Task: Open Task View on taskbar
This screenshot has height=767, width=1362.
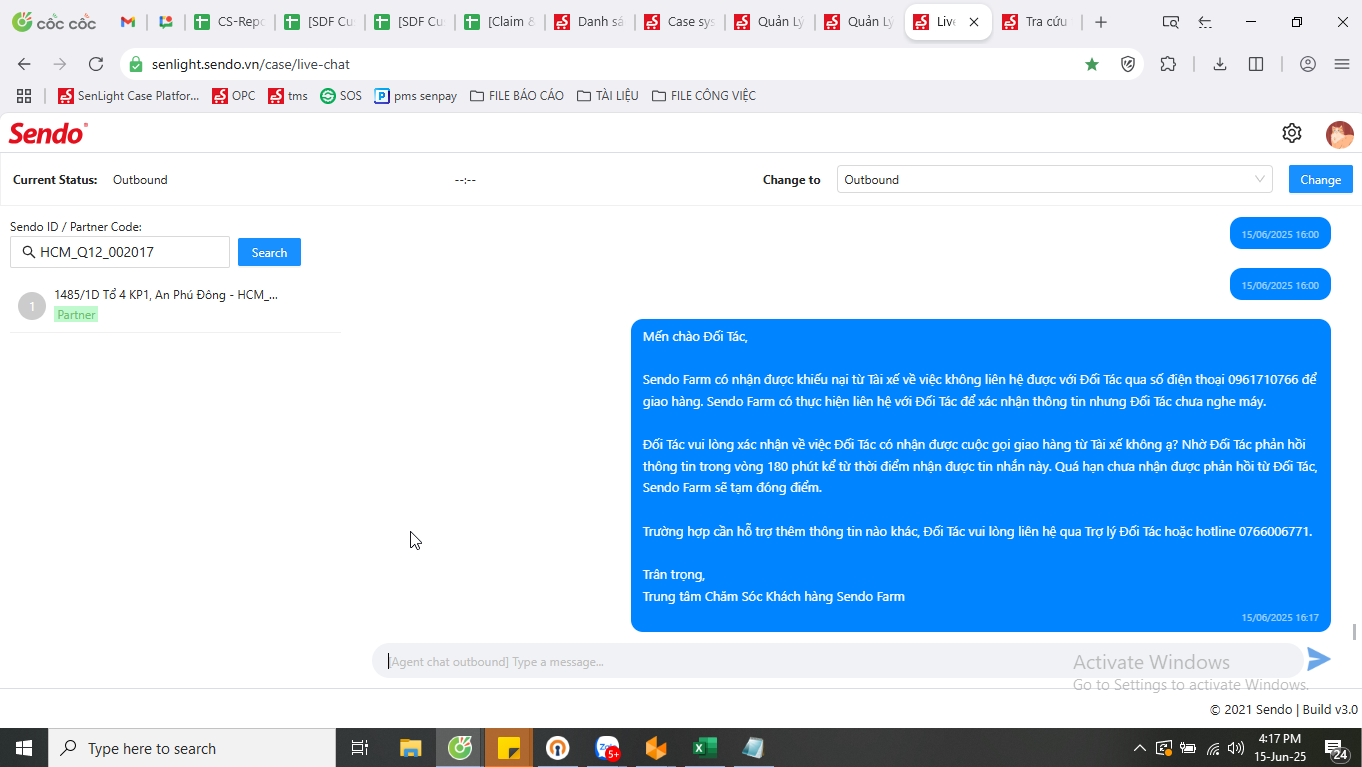Action: click(360, 748)
